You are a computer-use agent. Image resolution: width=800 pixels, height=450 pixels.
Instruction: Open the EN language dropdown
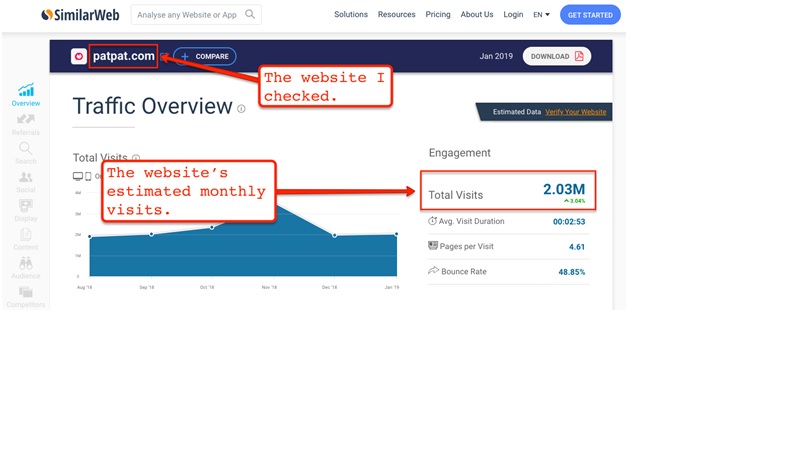pyautogui.click(x=541, y=15)
